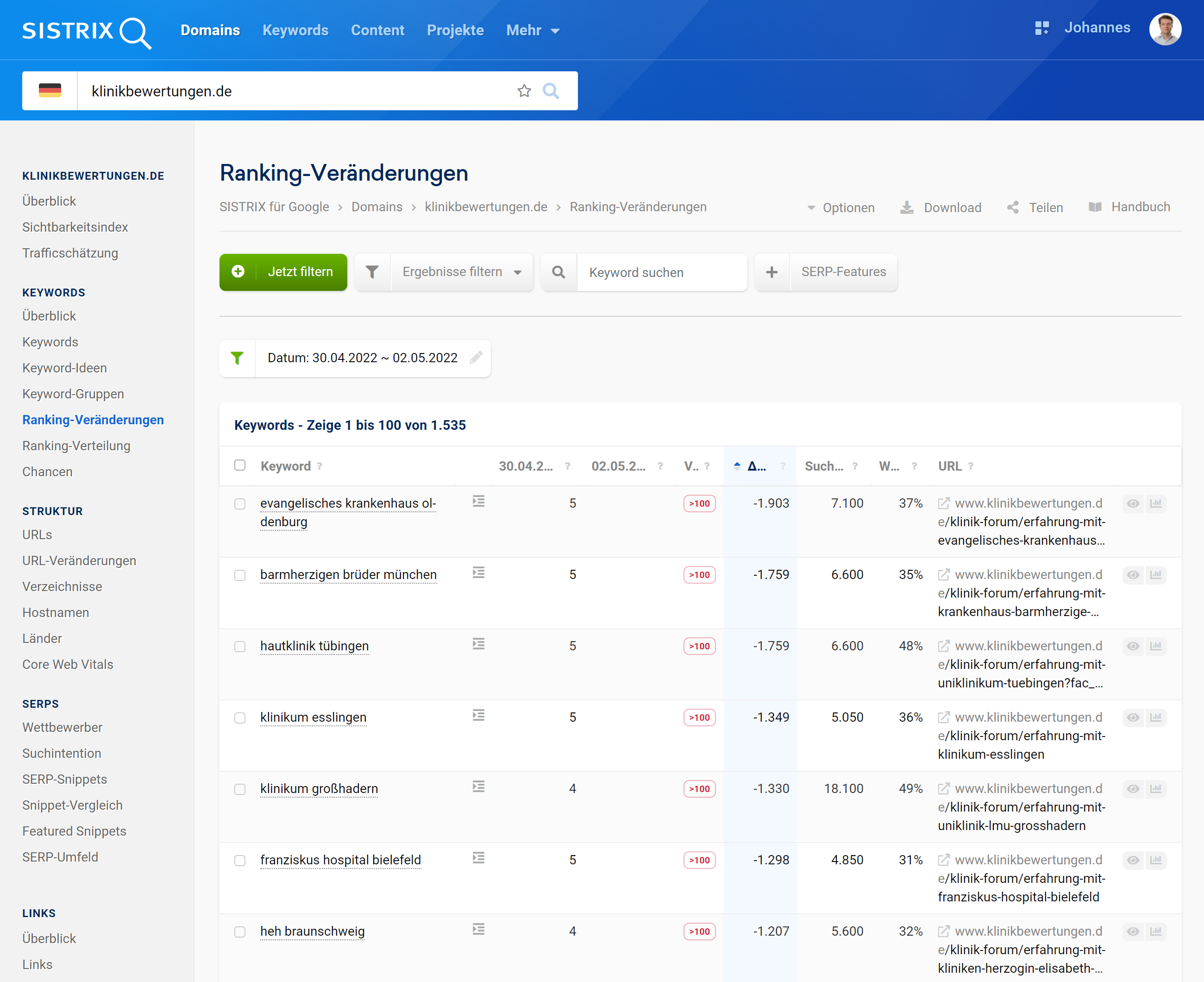1204x982 pixels.
Task: Open Ranking-Verteilung in the sidebar
Action: [76, 446]
